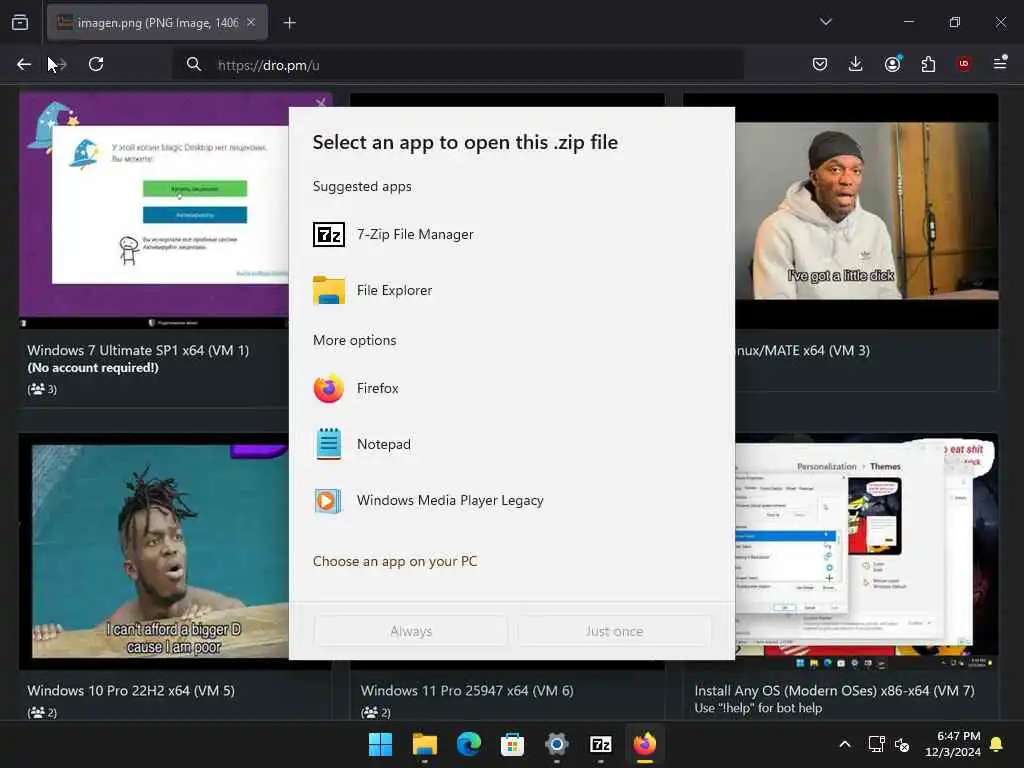Image resolution: width=1024 pixels, height=768 pixels.
Task: Open Microsoft Store from the taskbar
Action: click(x=512, y=744)
